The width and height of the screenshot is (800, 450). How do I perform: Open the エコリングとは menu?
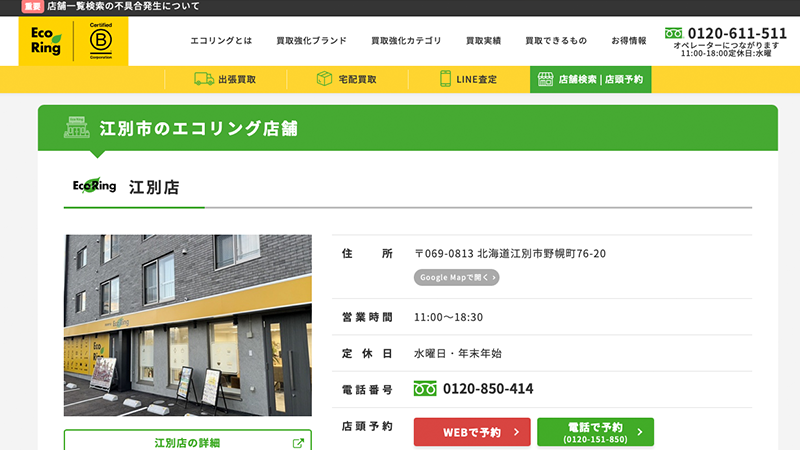point(222,42)
